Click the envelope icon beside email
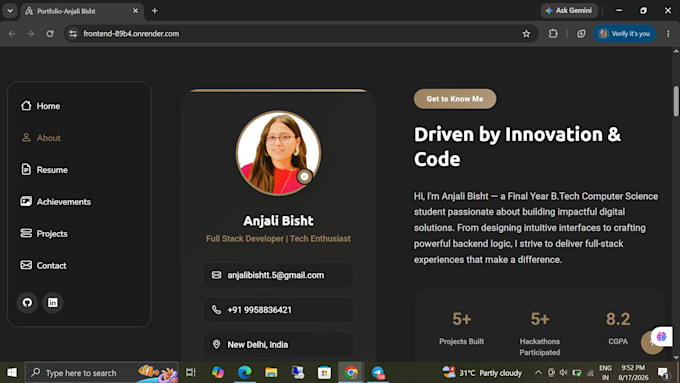Viewport: 680px width, 383px height. pos(216,275)
